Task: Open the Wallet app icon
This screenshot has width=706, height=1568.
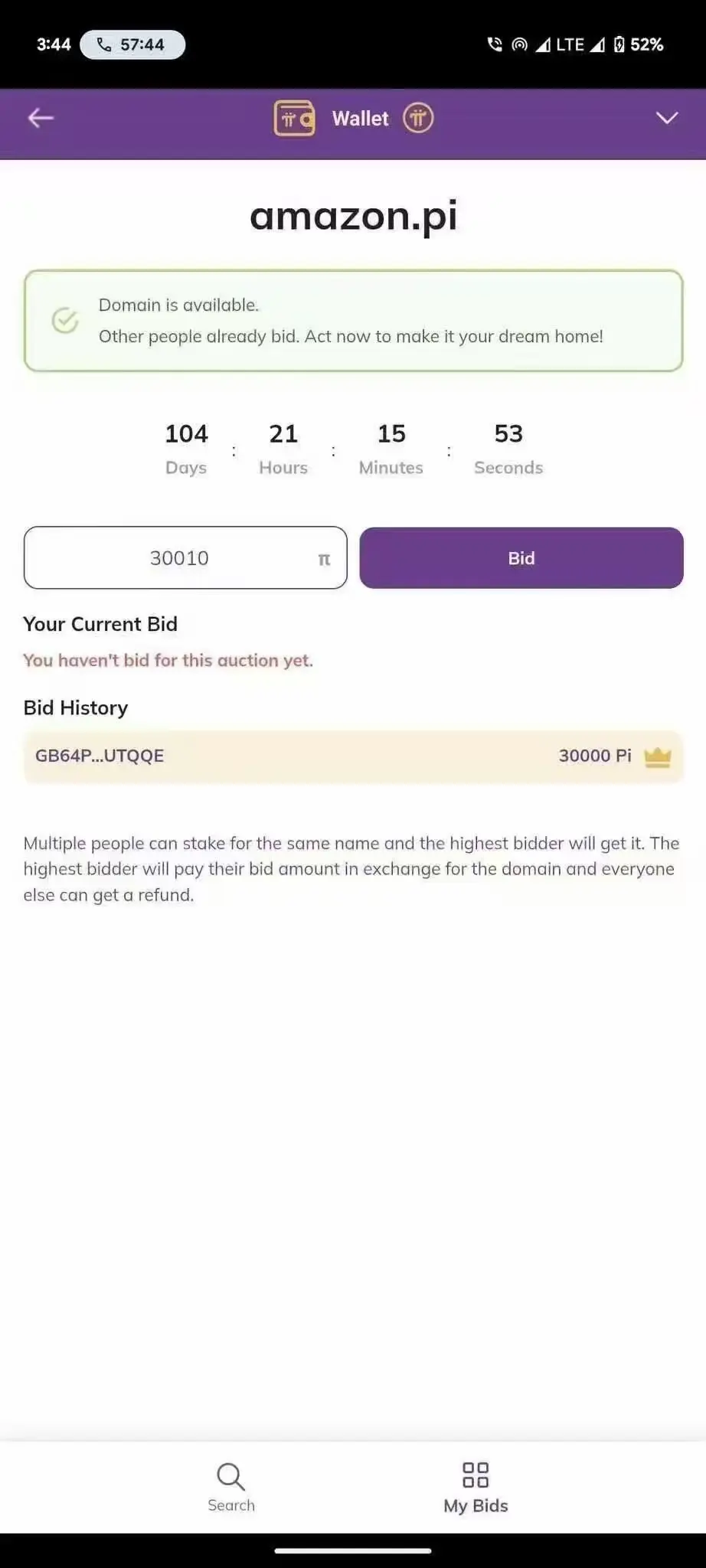Action: tap(294, 119)
